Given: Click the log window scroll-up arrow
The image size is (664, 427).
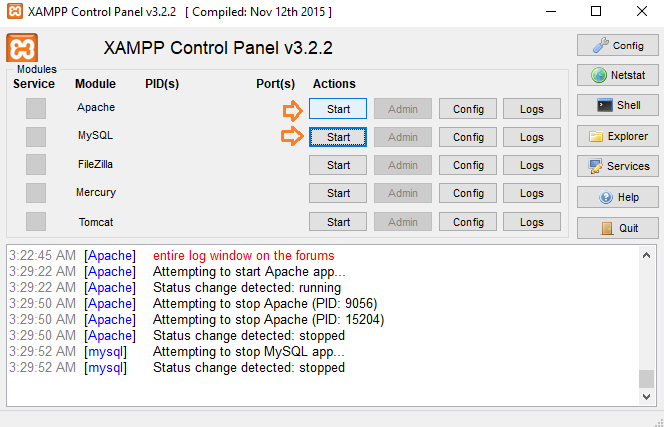Looking at the screenshot, I should click(x=646, y=255).
